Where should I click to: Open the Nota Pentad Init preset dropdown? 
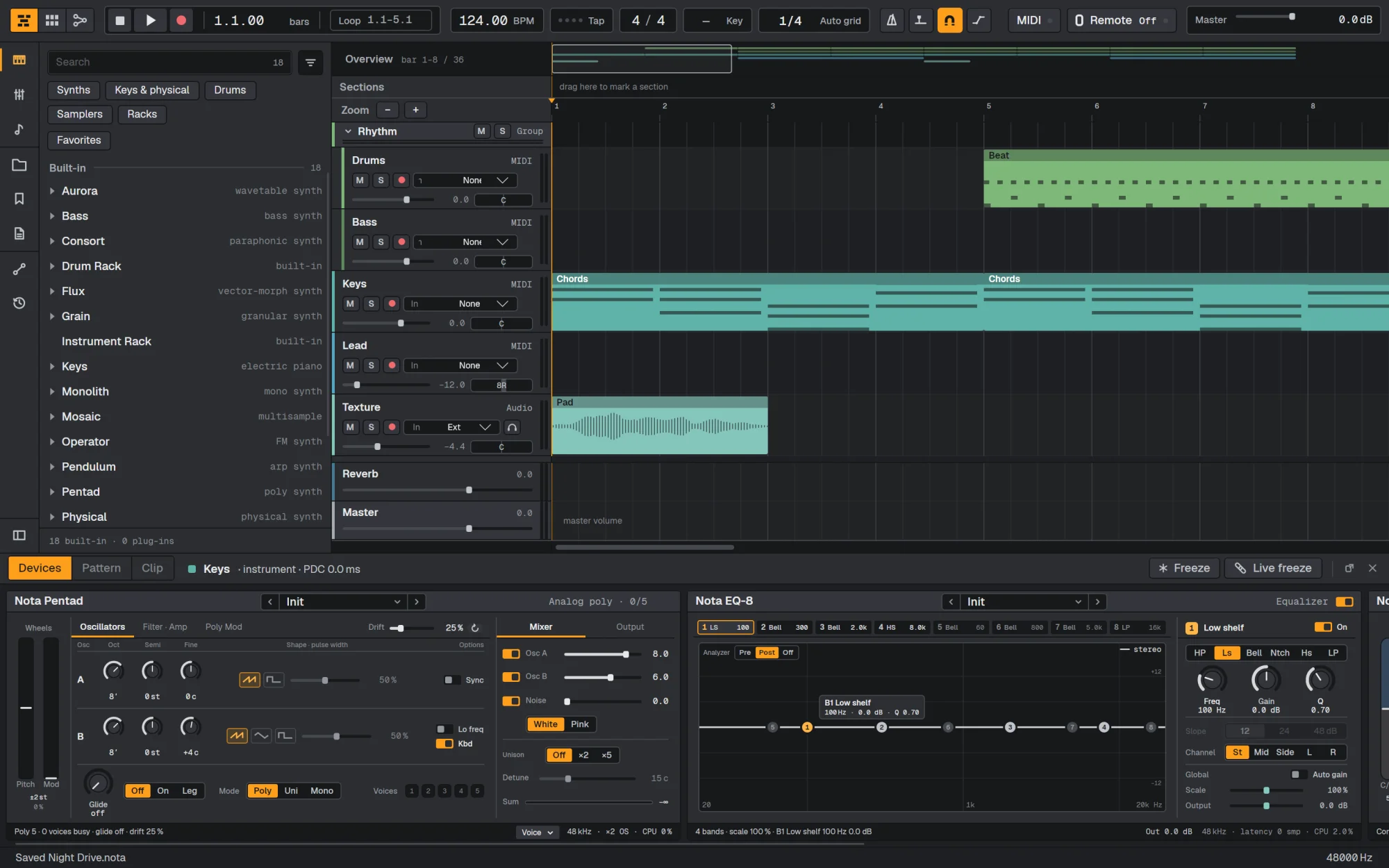[x=343, y=601]
